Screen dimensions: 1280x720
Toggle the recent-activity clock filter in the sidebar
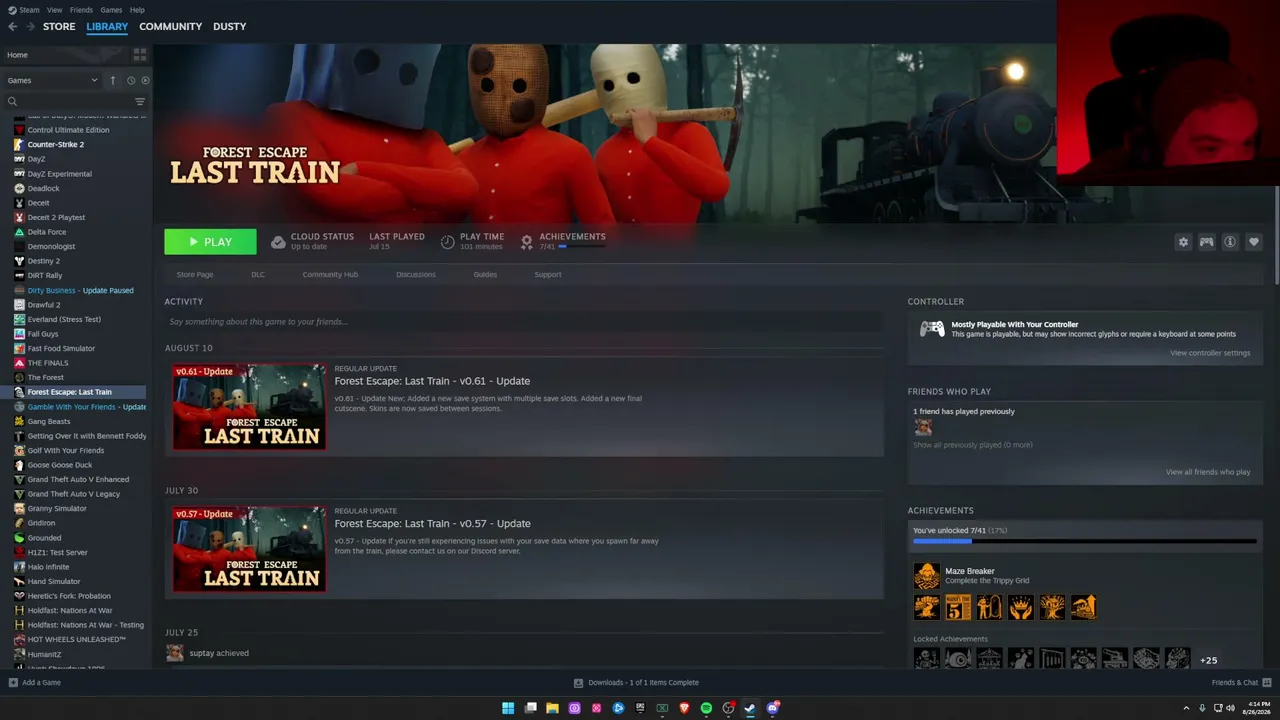pyautogui.click(x=130, y=80)
